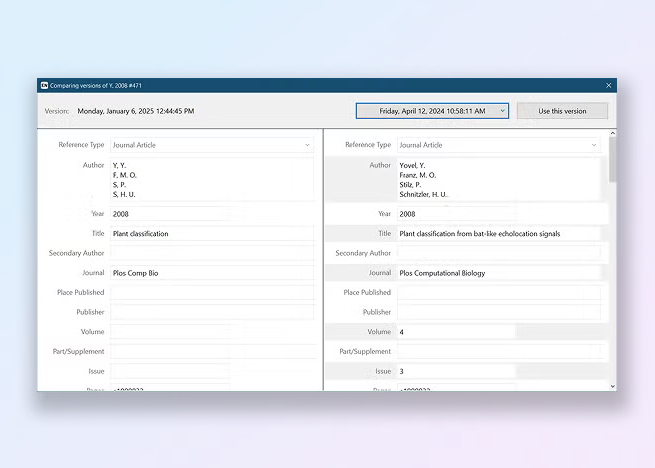Click the EndNote app icon in title bar
Viewport: 655px width, 468px height.
click(x=44, y=86)
